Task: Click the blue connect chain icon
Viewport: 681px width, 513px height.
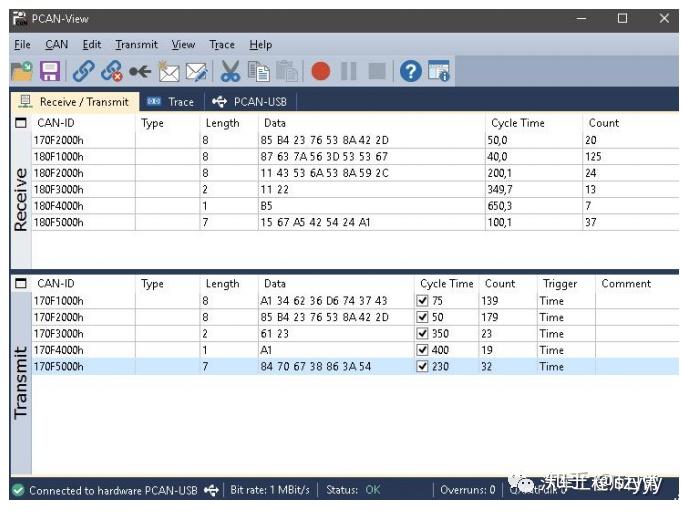Action: pos(83,71)
